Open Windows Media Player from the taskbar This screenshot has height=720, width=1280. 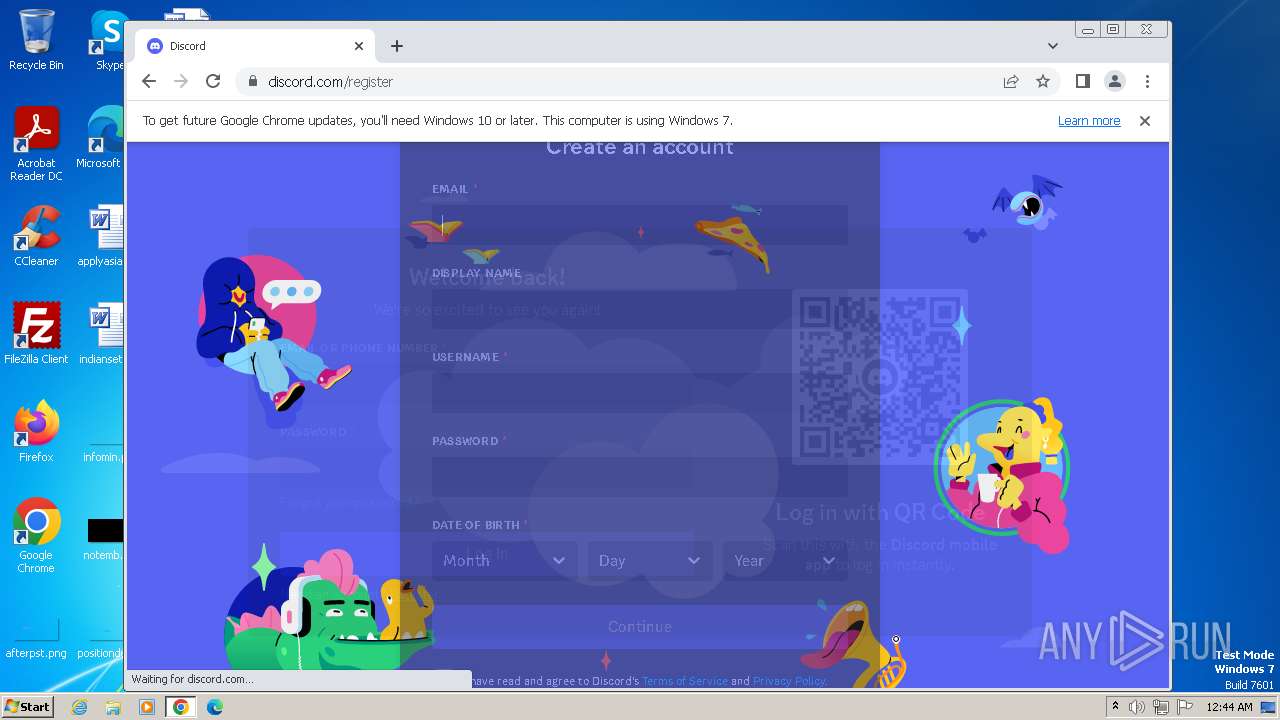147,707
